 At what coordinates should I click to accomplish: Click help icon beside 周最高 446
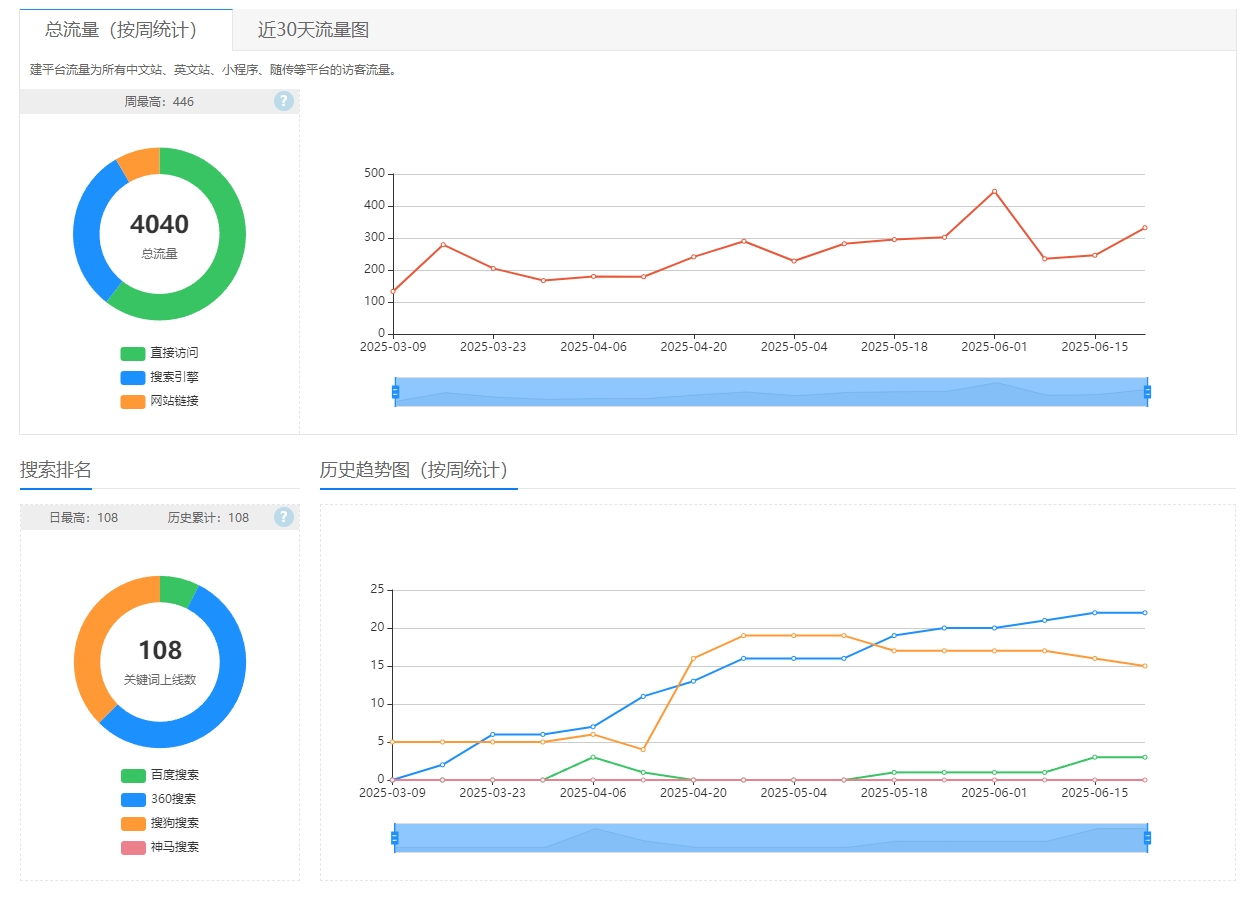(284, 101)
